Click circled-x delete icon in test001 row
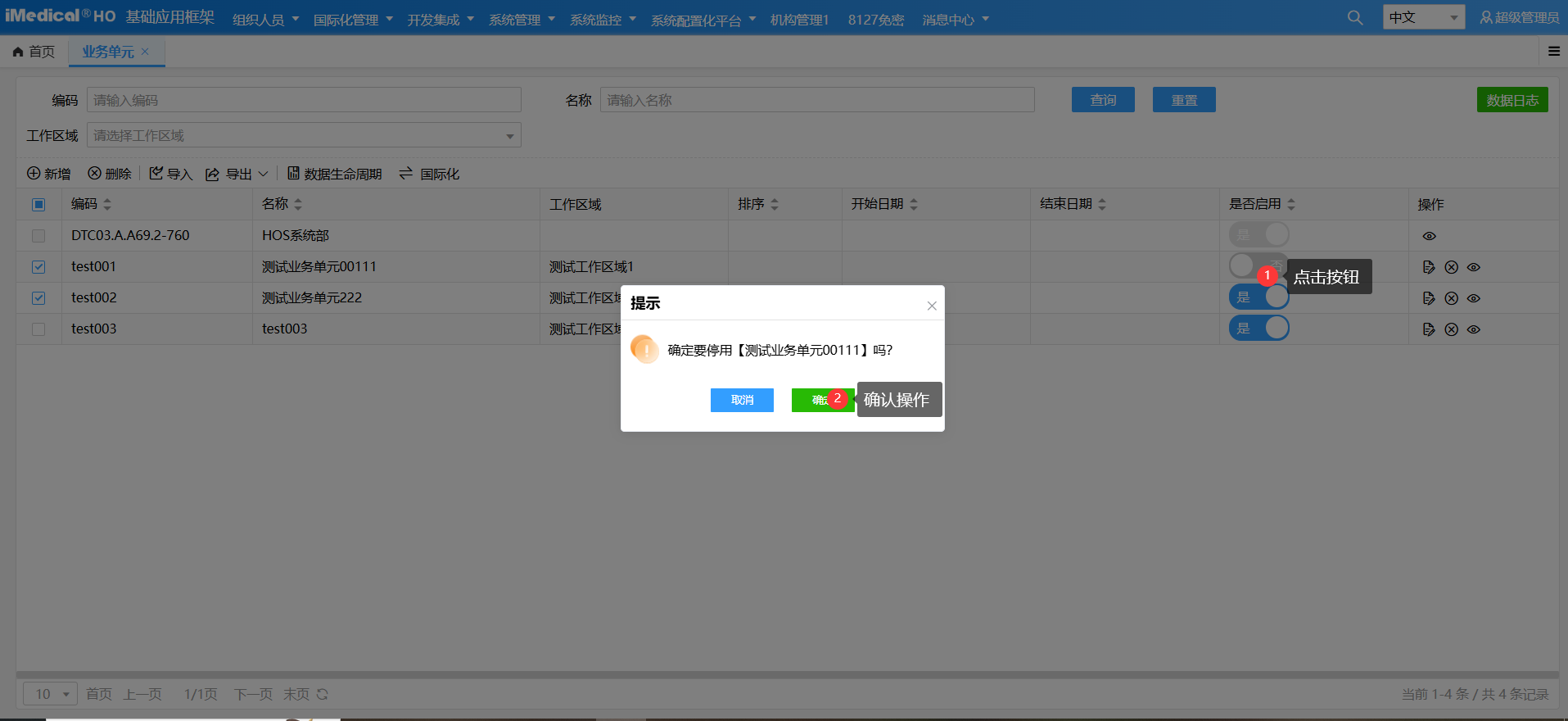The width and height of the screenshot is (1568, 721). tap(1451, 267)
